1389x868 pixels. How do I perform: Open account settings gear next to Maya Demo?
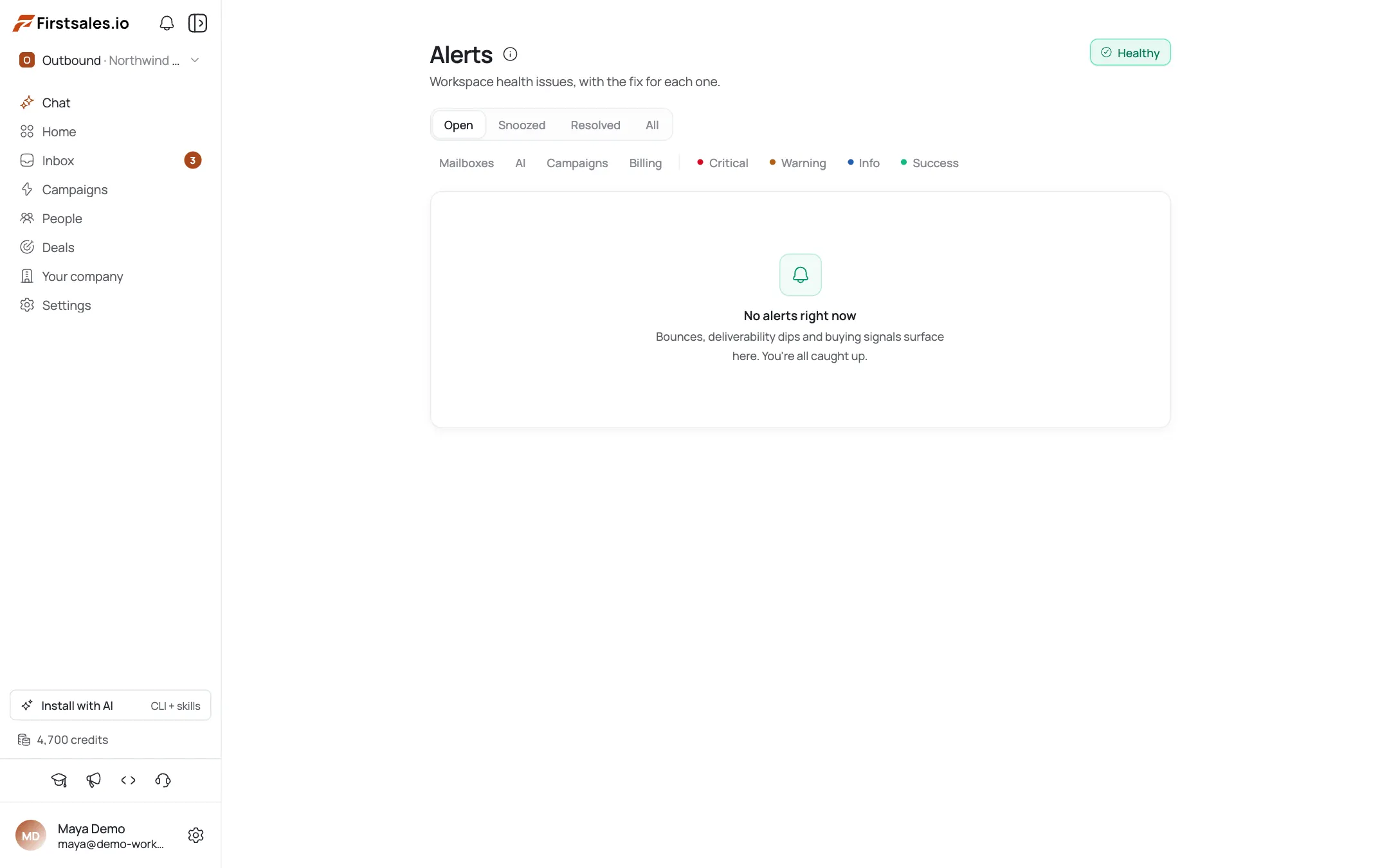click(195, 835)
